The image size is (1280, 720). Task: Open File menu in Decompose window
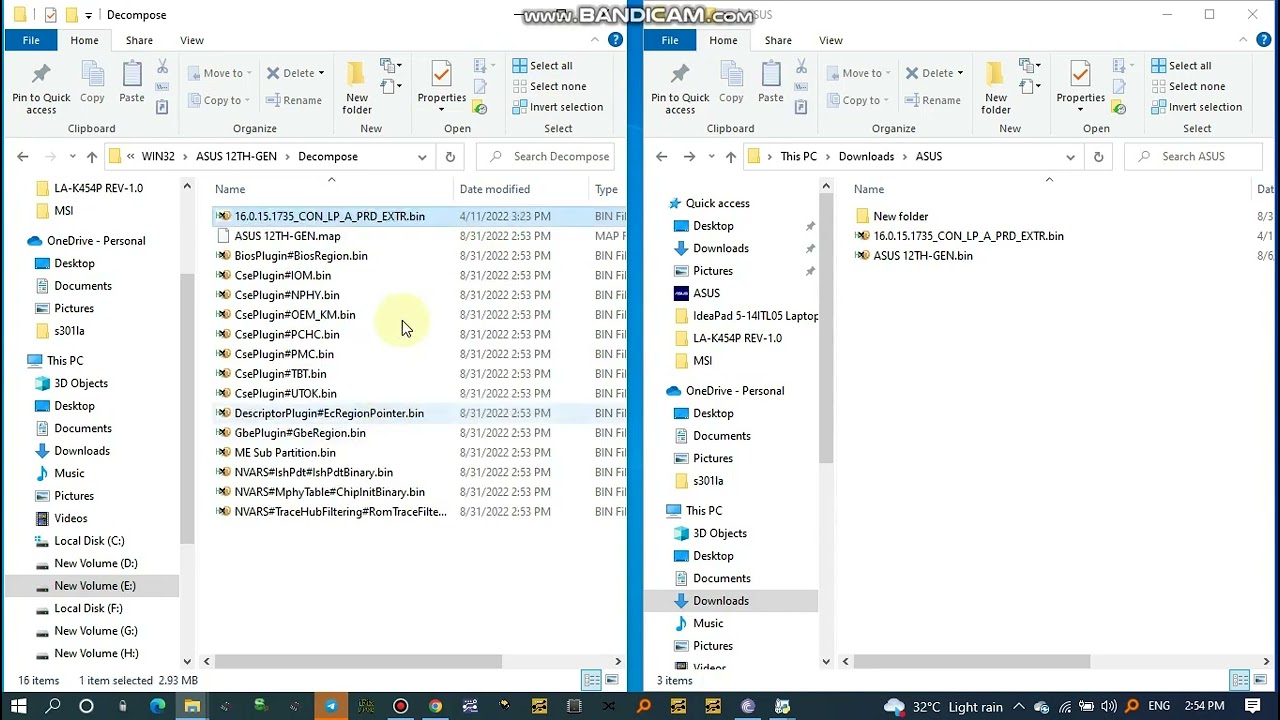[31, 40]
